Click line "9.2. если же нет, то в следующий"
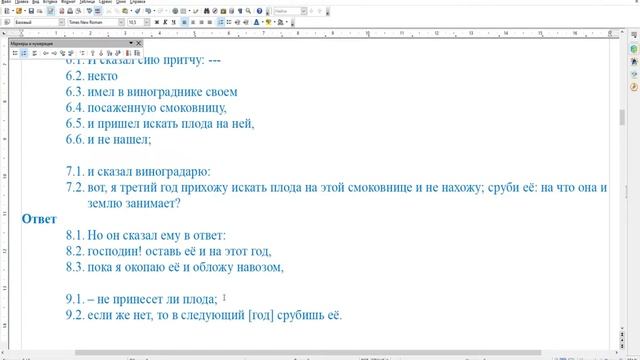640x360 pixels. pos(204,315)
